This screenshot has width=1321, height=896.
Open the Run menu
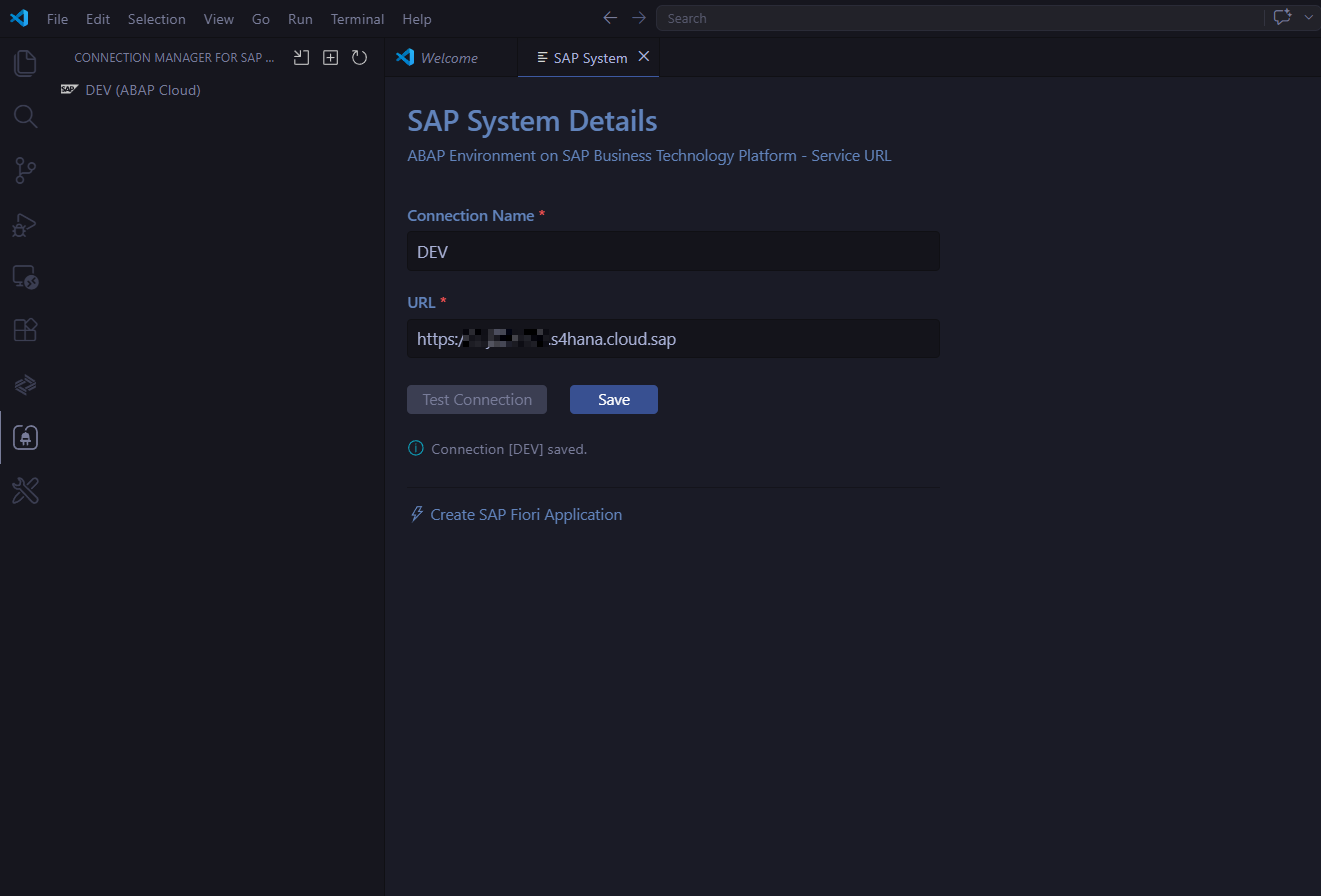(x=300, y=19)
